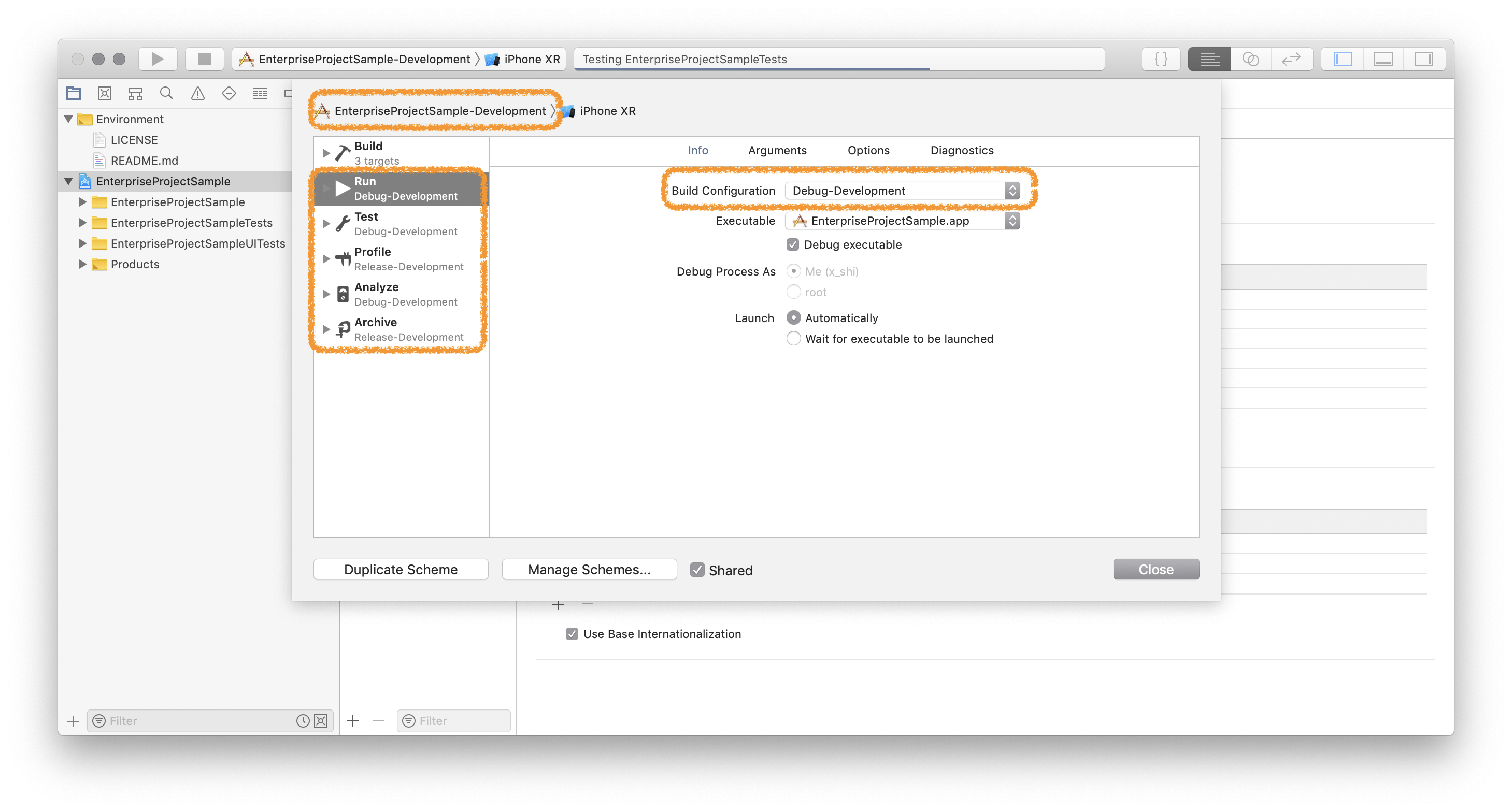Image resolution: width=1512 pixels, height=812 pixels.
Task: Click the Archive scheme icon
Action: pos(344,327)
